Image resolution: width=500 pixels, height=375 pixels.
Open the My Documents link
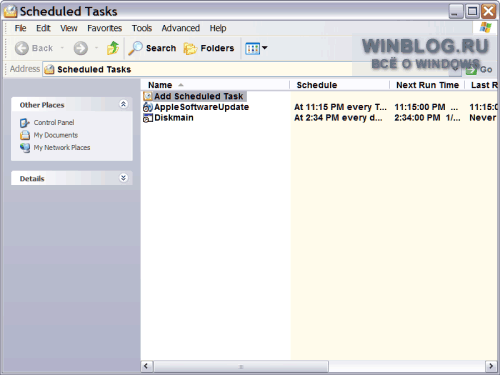[x=56, y=135]
